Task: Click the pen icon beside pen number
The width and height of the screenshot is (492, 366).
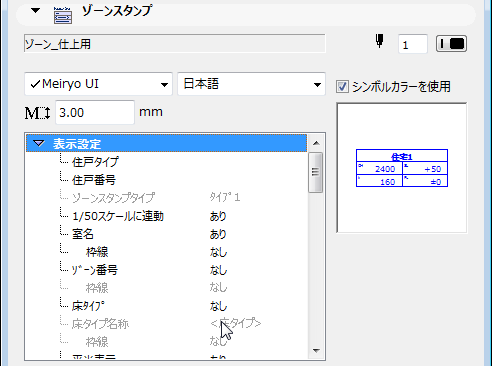Action: pos(379,41)
